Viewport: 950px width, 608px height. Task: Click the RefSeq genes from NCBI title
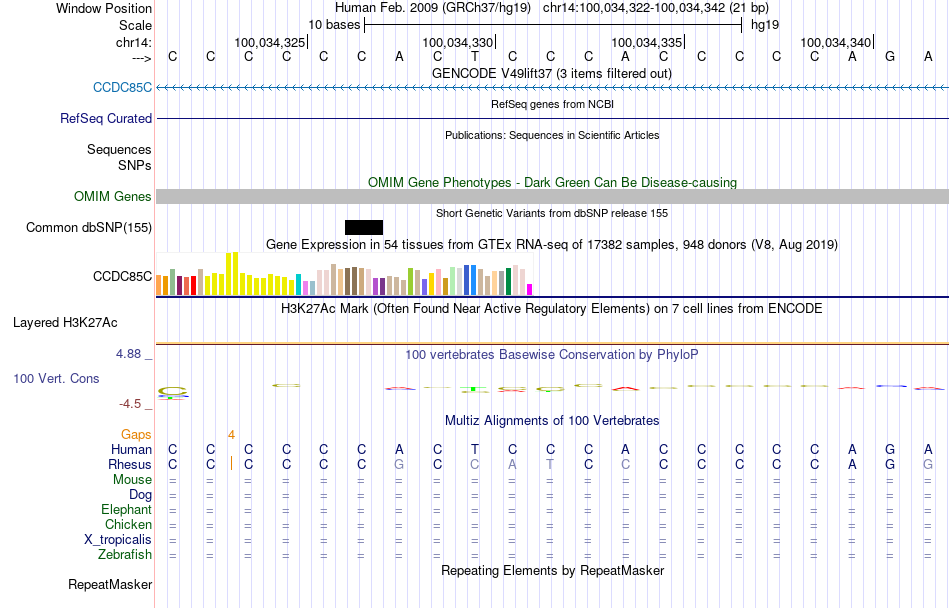[553, 104]
